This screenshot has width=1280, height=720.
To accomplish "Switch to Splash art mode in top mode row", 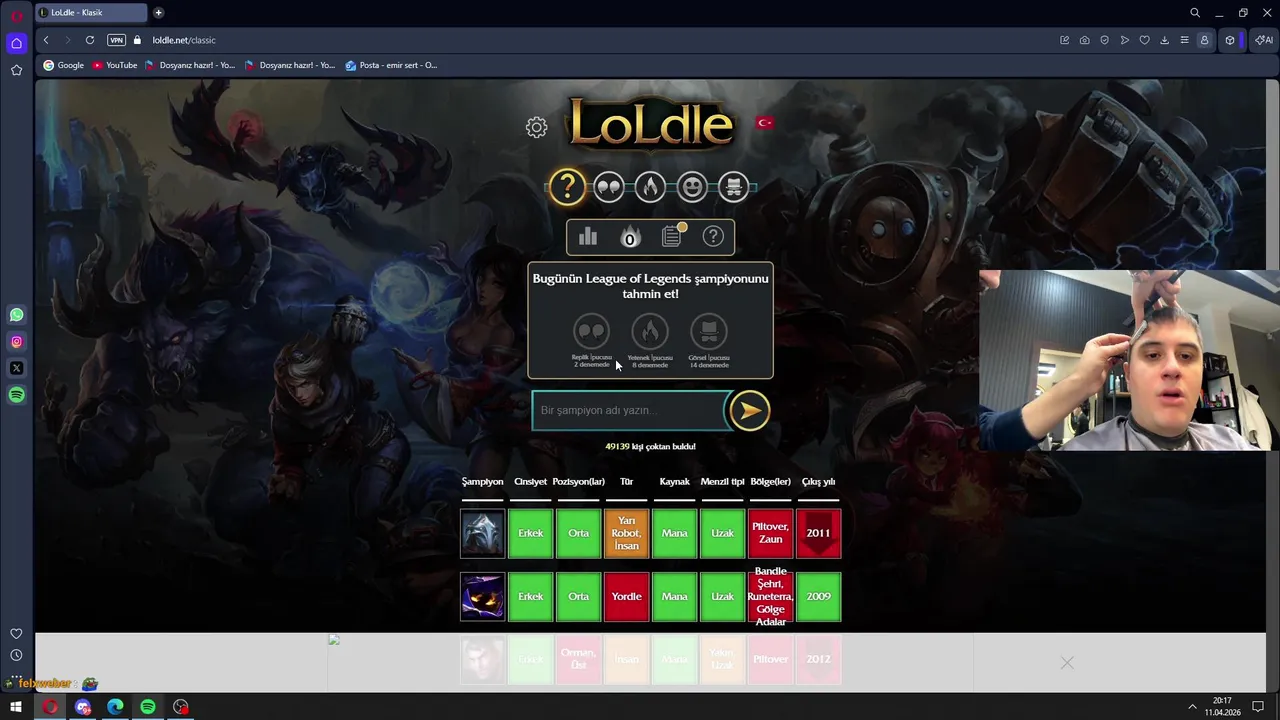I will 733,187.
